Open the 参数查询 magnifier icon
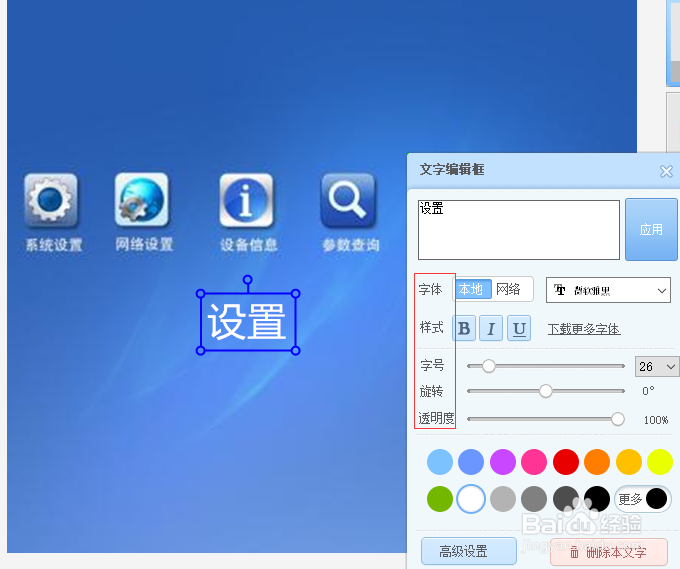This screenshot has height=569, width=680. (348, 200)
